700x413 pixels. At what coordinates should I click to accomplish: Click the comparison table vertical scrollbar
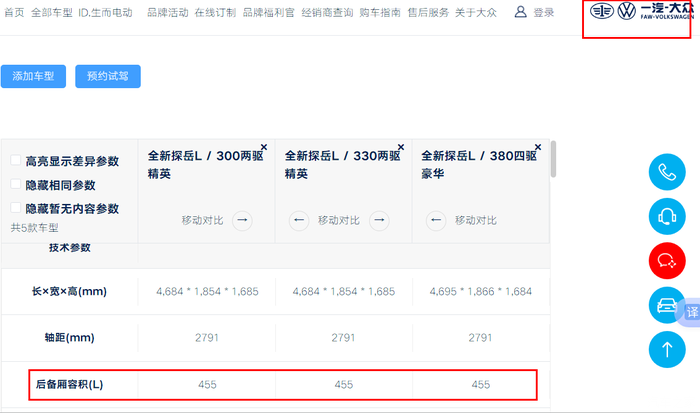(553, 160)
